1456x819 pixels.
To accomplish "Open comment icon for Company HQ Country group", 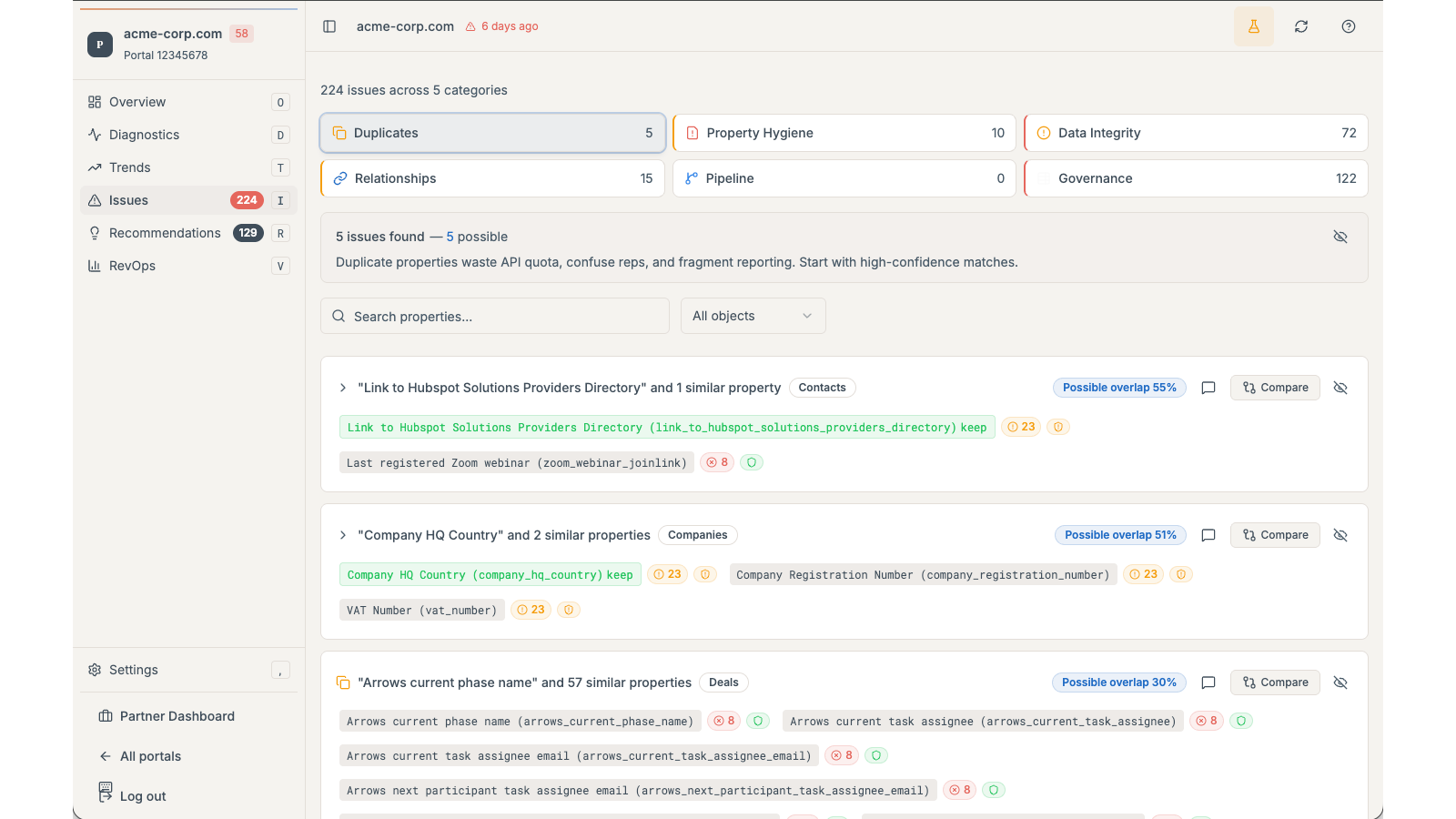I will pyautogui.click(x=1208, y=535).
